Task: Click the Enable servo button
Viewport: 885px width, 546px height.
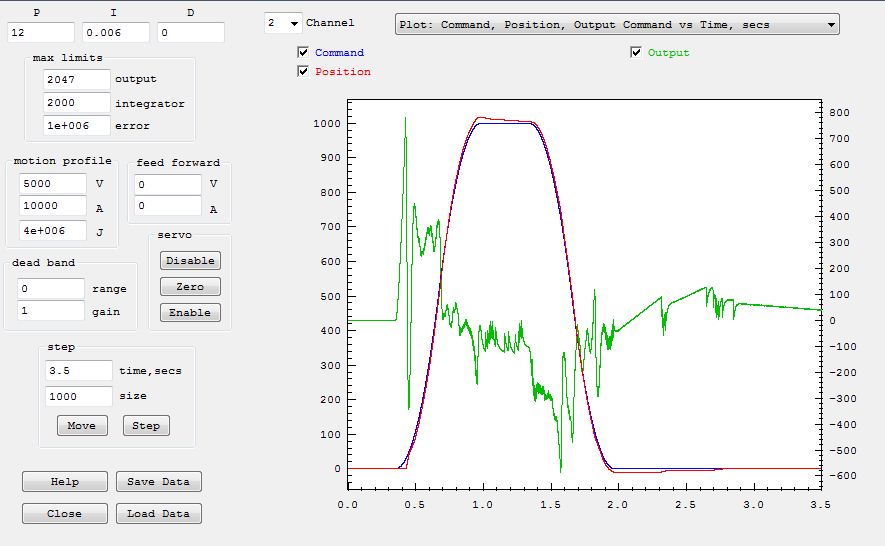Action: point(190,312)
